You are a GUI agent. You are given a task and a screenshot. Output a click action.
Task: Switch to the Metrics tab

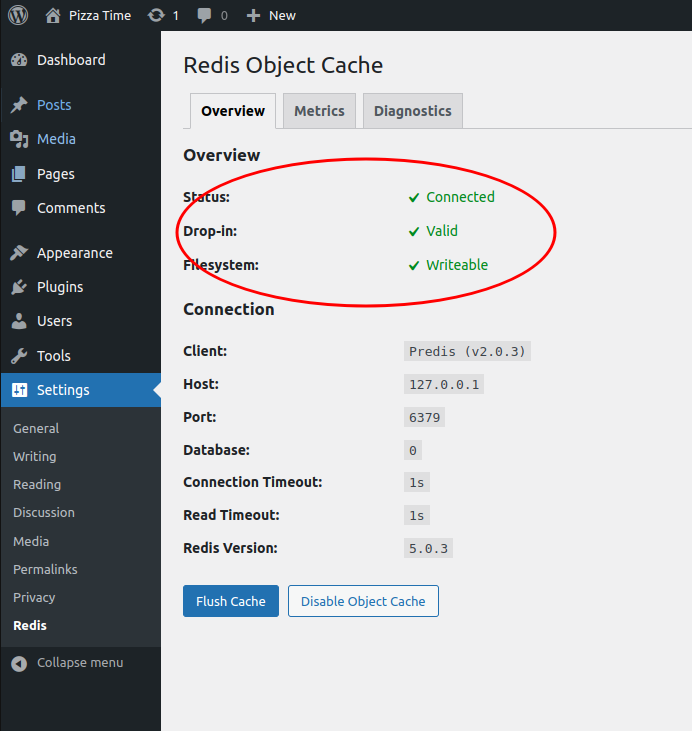pyautogui.click(x=319, y=111)
